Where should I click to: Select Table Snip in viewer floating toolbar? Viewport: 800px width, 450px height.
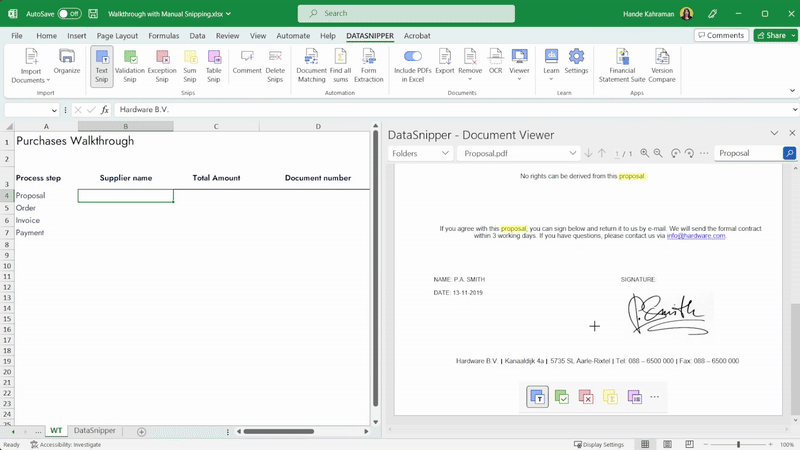click(635, 396)
